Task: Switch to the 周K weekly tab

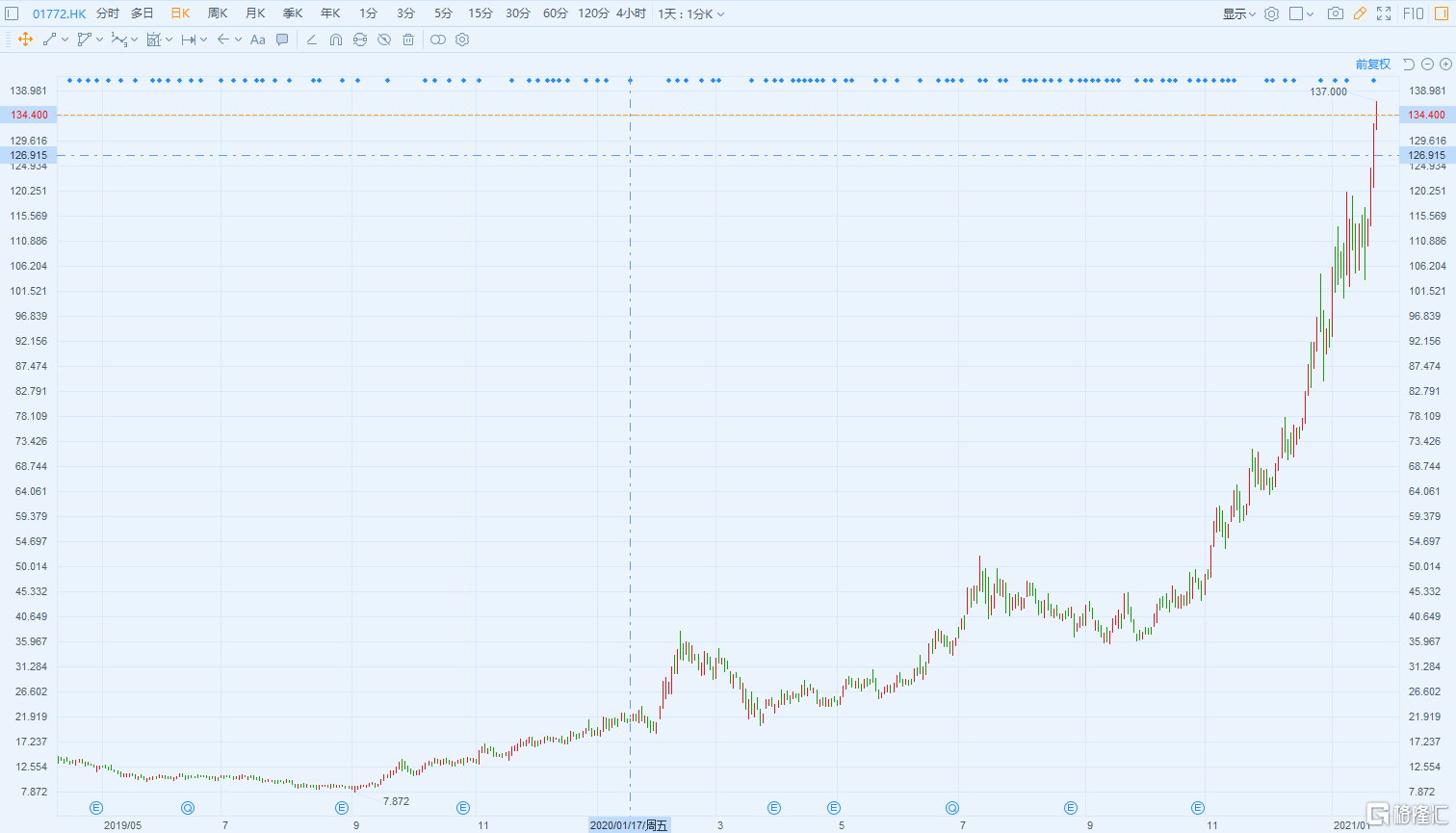Action: point(218,13)
